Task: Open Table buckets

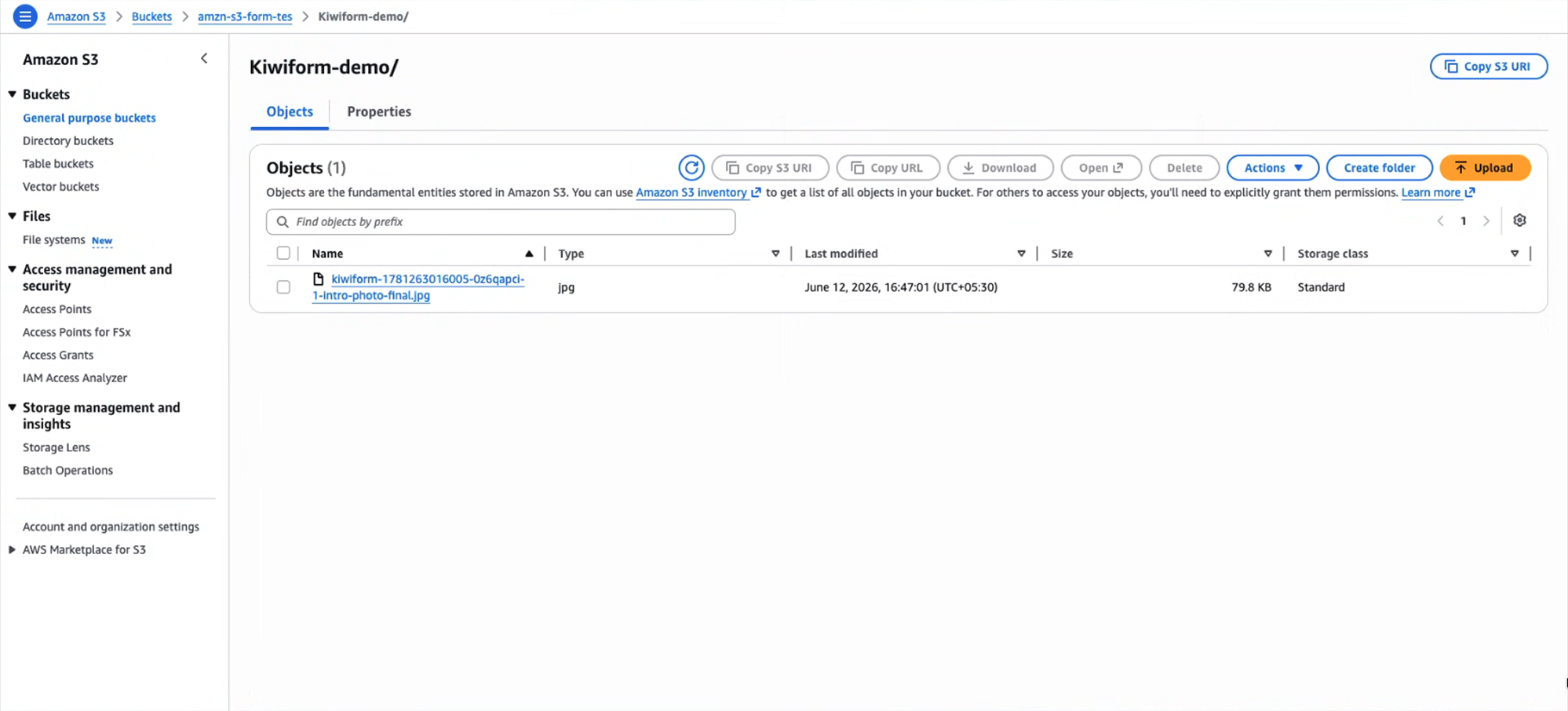Action: coord(58,163)
